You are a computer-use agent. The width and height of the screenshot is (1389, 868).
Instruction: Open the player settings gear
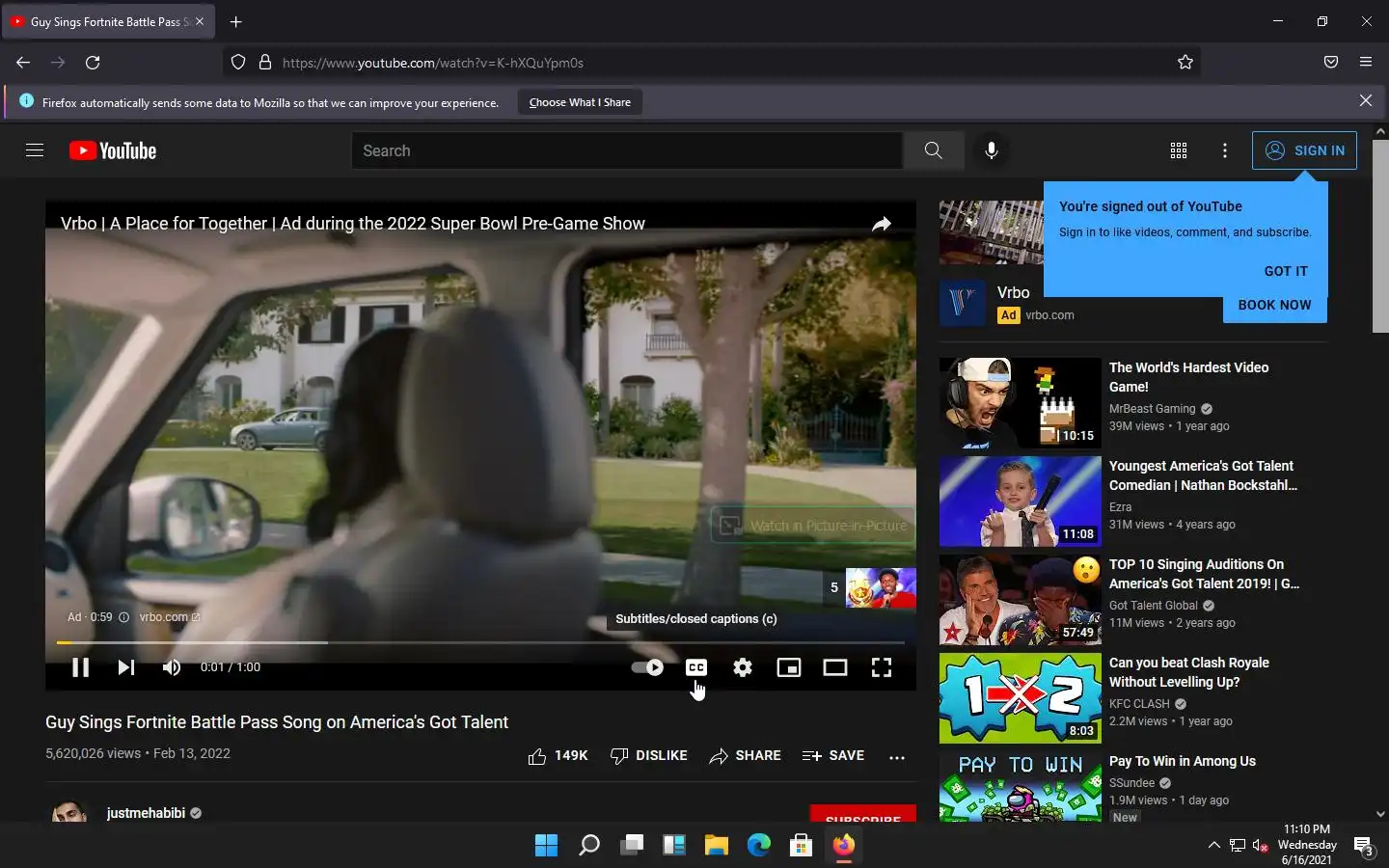[743, 667]
